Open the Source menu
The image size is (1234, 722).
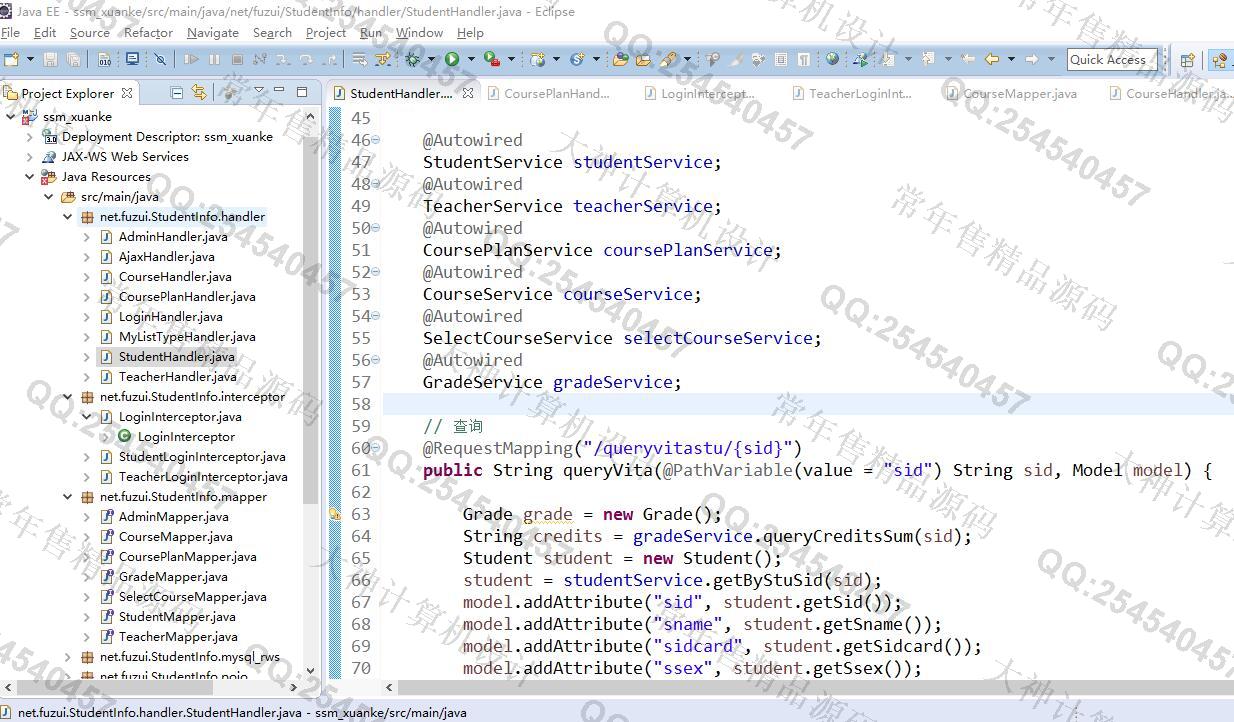[90, 32]
